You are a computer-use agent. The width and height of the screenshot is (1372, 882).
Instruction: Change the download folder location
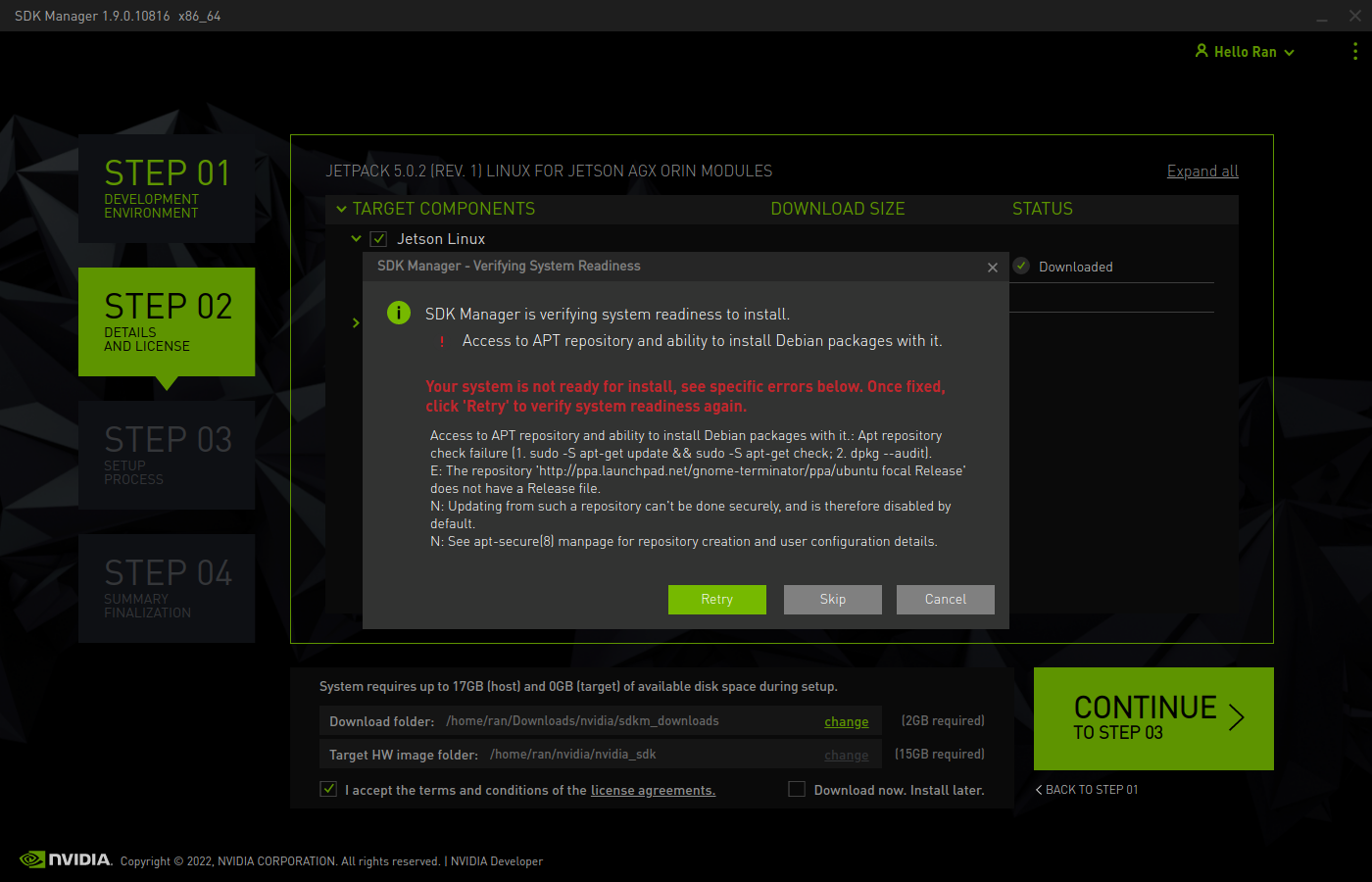(x=847, y=722)
